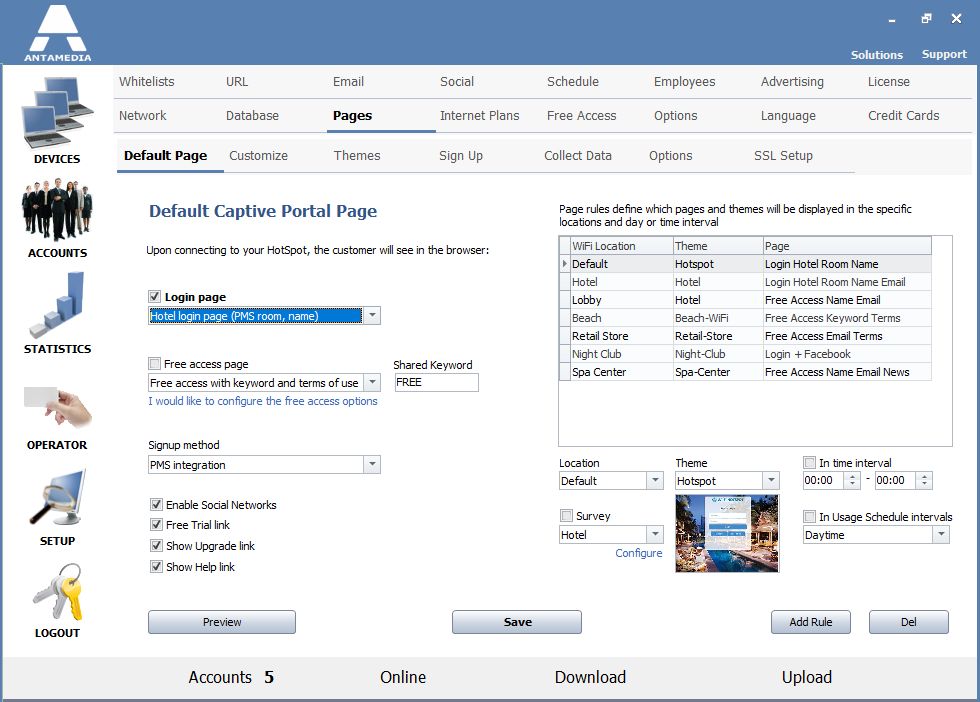The height and width of the screenshot is (702, 980).
Task: Toggle Show Upgrade link checkbox
Action: [x=156, y=545]
